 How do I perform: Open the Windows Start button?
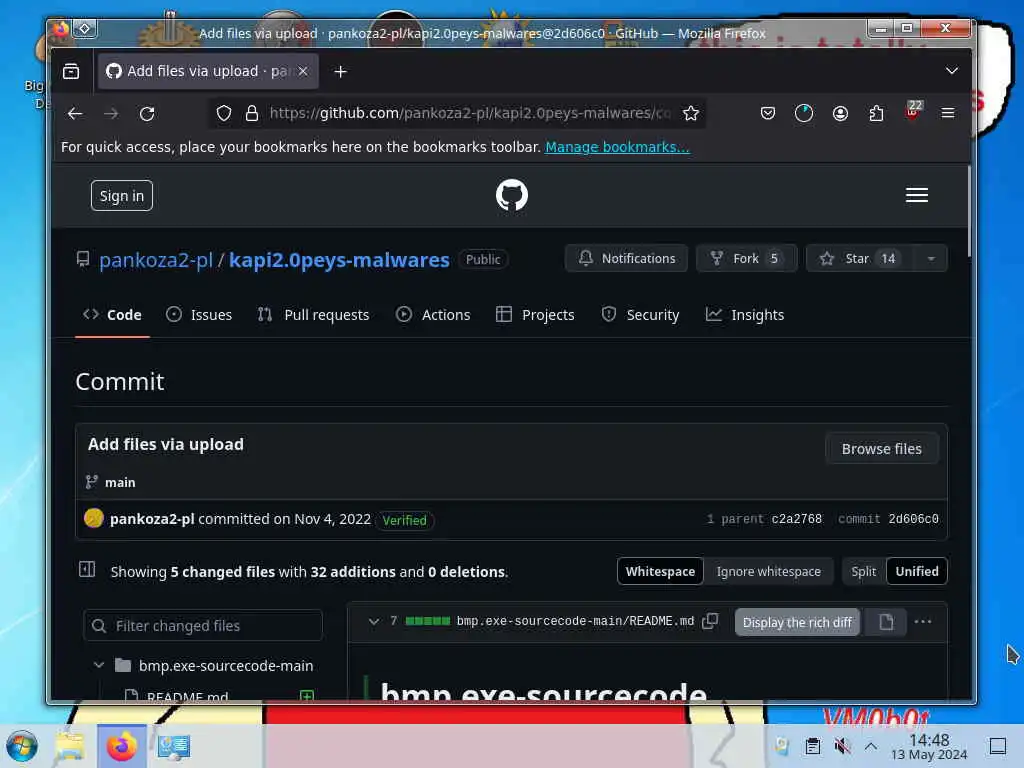tap(22, 746)
